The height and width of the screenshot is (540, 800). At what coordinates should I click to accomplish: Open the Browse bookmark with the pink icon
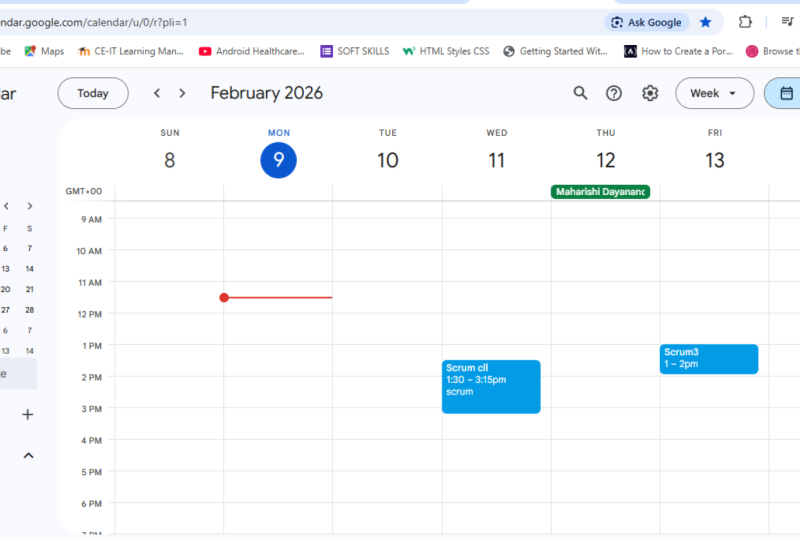[772, 51]
